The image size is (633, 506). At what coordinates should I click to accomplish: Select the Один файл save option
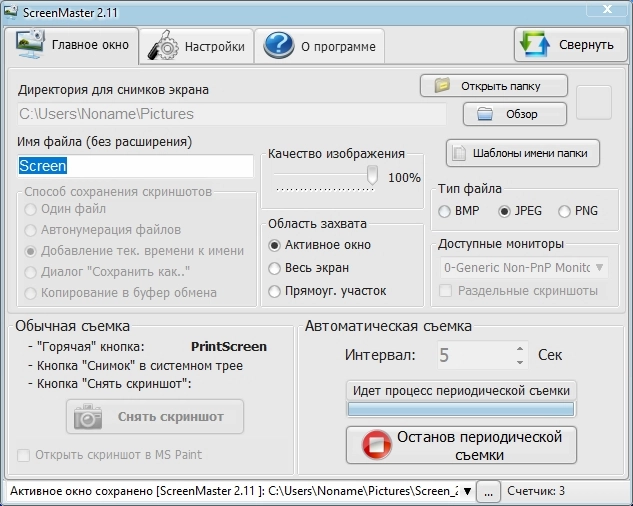(x=65, y=209)
